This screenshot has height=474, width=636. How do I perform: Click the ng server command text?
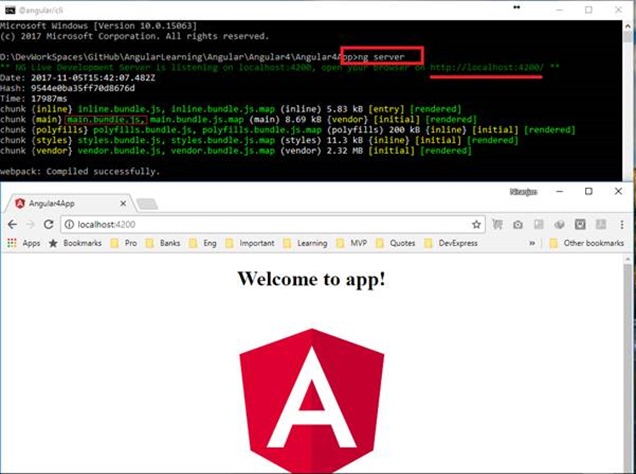381,57
